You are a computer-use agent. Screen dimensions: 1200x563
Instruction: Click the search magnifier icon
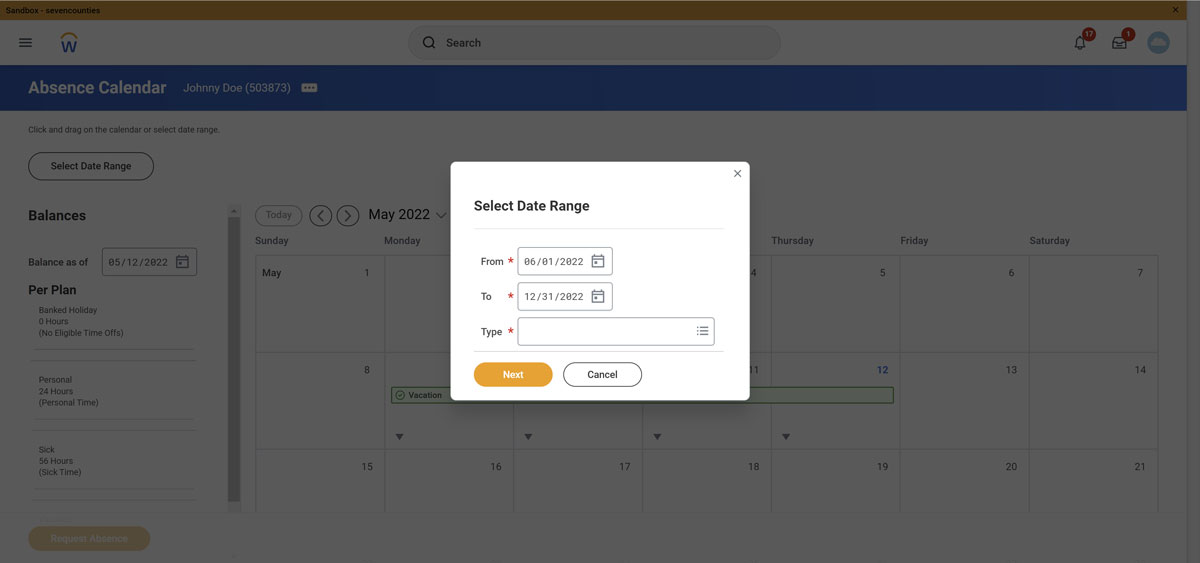429,43
